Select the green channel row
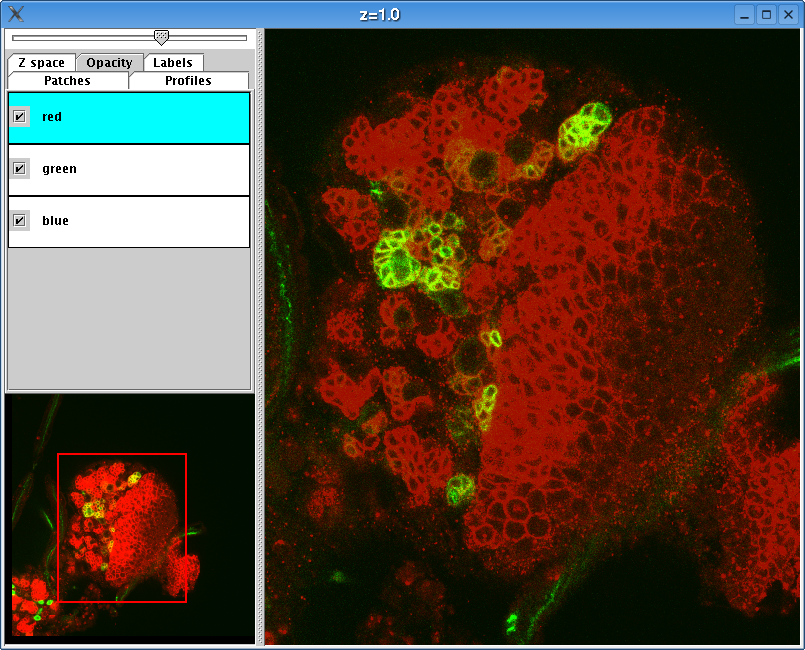This screenshot has width=805, height=650. point(140,169)
